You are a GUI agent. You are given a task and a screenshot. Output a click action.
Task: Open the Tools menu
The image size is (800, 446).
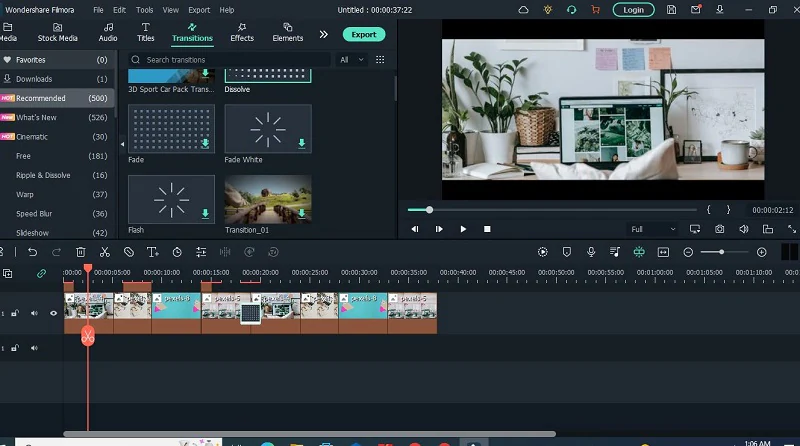(144, 9)
